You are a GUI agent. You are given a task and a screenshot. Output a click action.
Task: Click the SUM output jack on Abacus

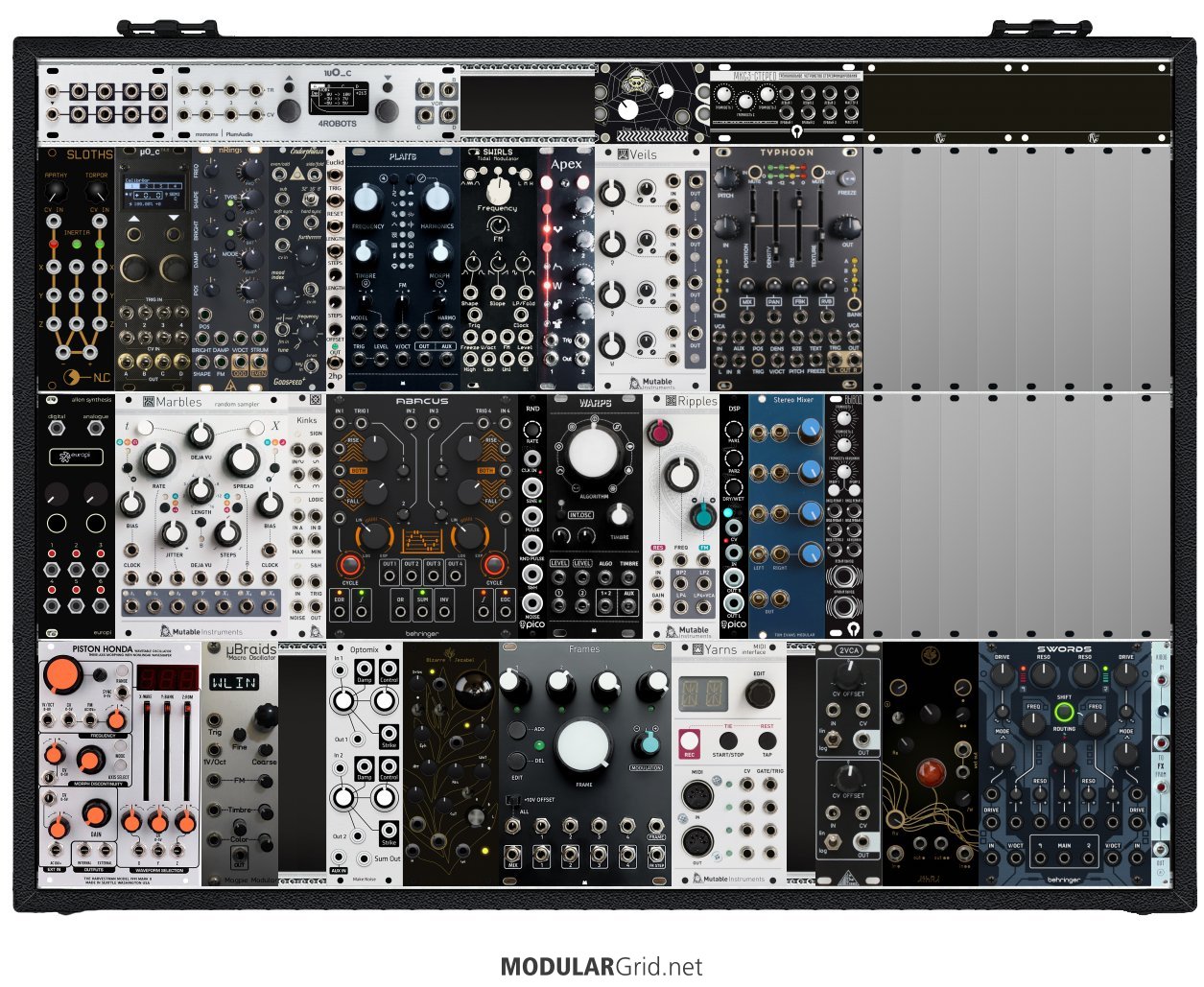(x=422, y=611)
